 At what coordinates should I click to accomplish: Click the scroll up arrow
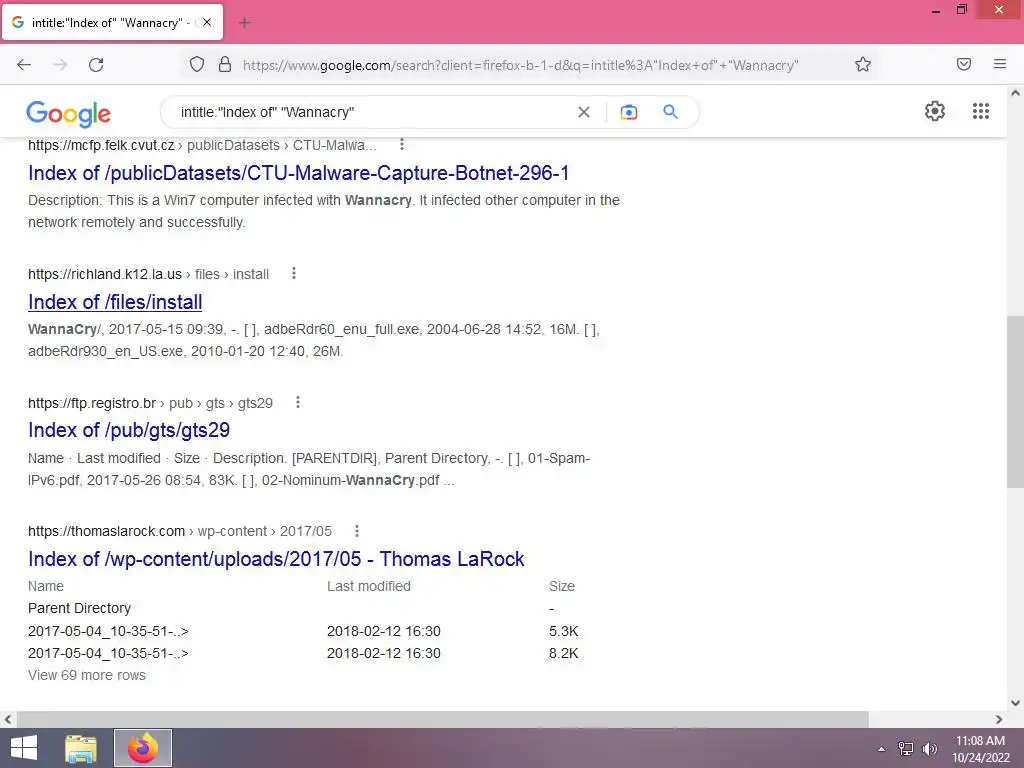[1015, 93]
